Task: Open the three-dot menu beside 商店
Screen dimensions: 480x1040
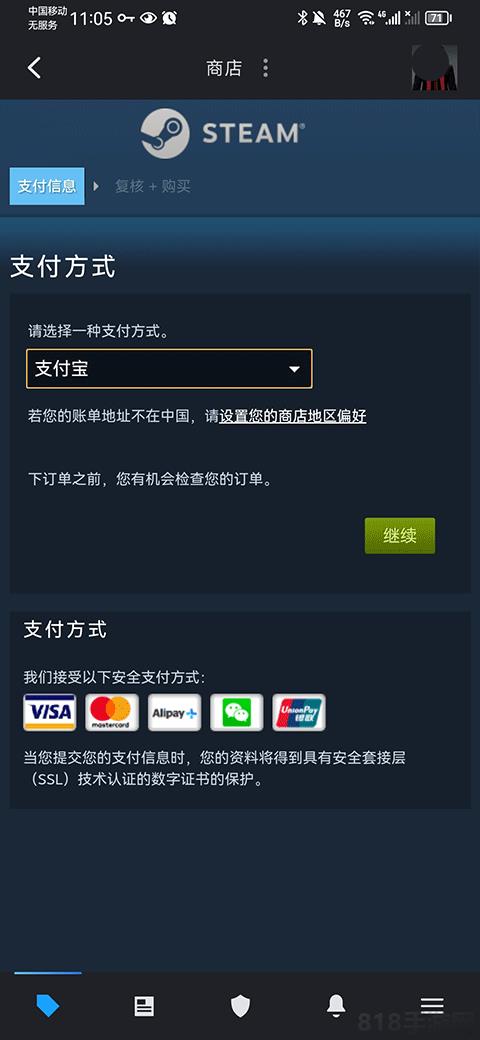Action: tap(265, 68)
